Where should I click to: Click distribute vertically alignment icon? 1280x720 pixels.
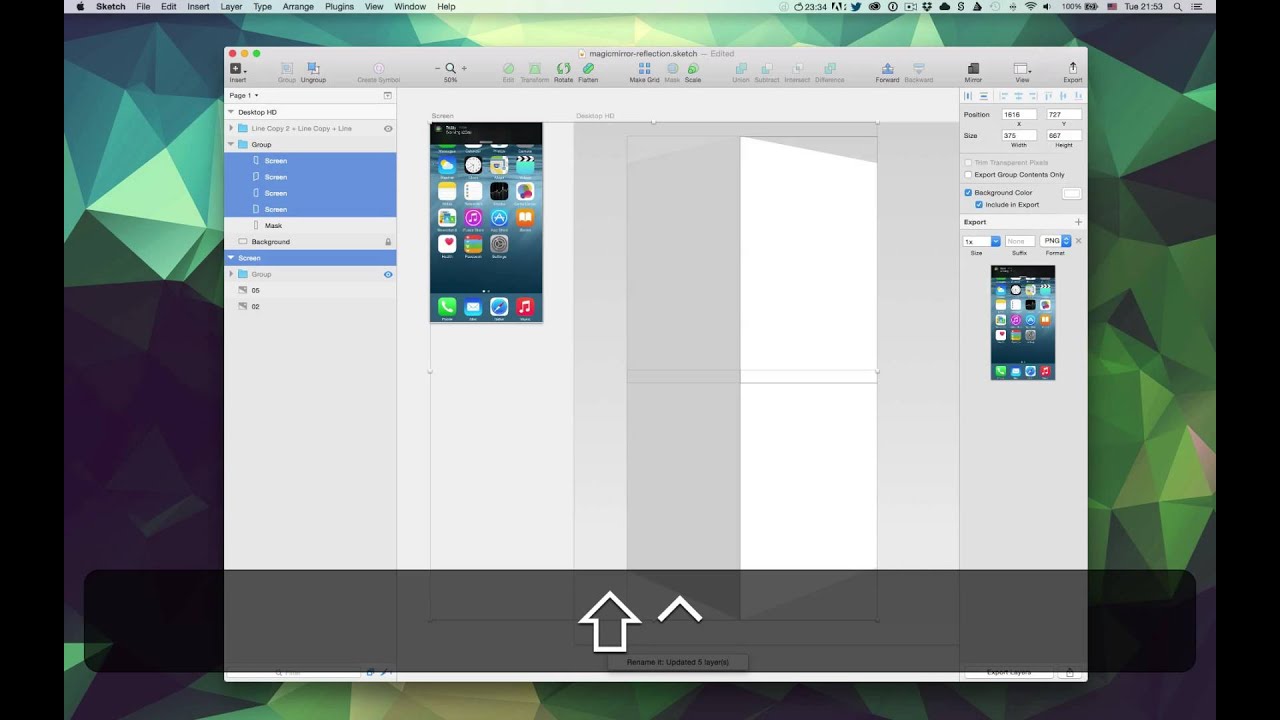983,96
